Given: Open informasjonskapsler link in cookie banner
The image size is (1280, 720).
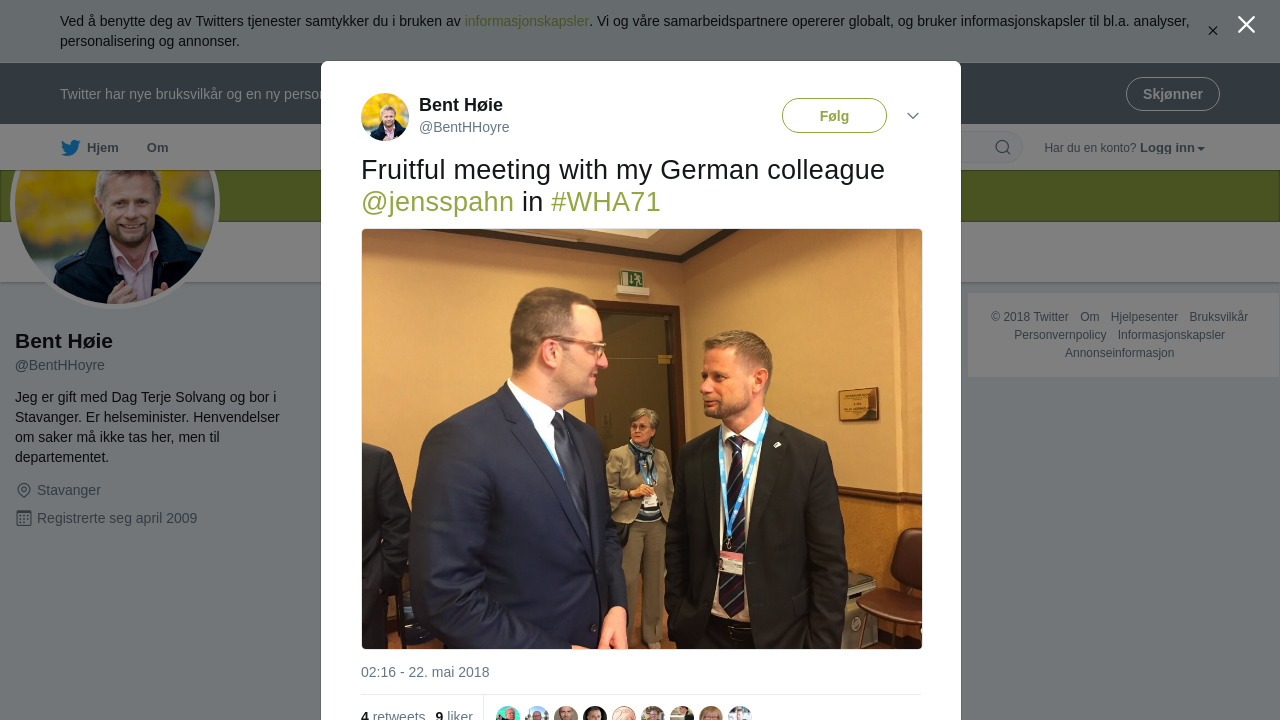Looking at the screenshot, I should click(x=526, y=21).
